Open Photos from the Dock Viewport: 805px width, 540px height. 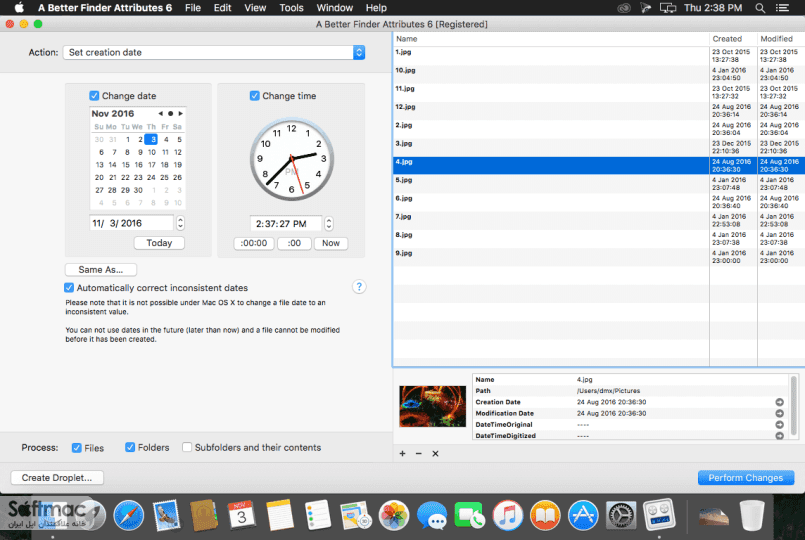394,515
